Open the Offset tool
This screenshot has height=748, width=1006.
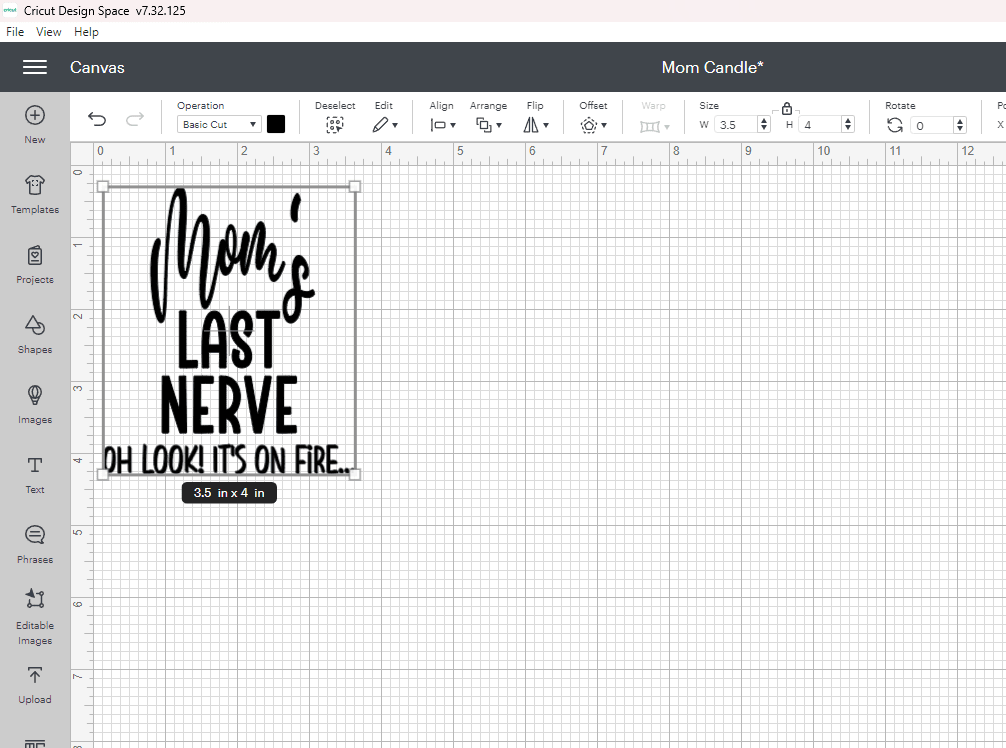589,125
